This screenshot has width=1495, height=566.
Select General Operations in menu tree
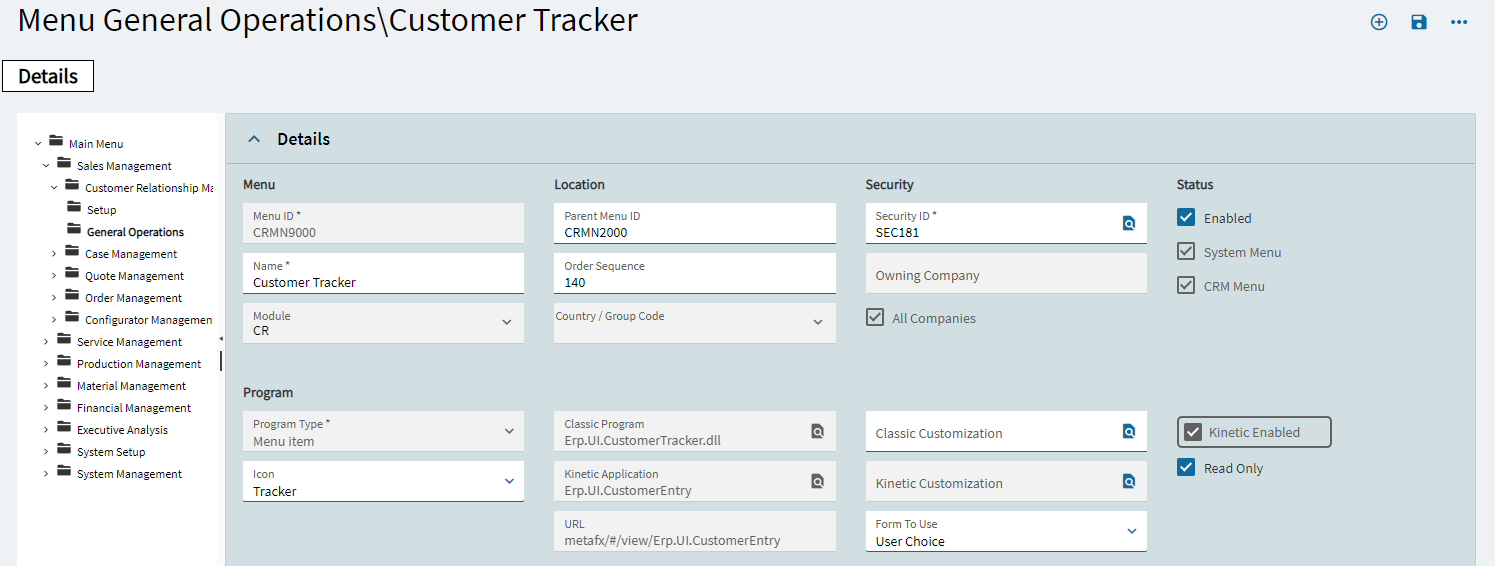coord(135,232)
